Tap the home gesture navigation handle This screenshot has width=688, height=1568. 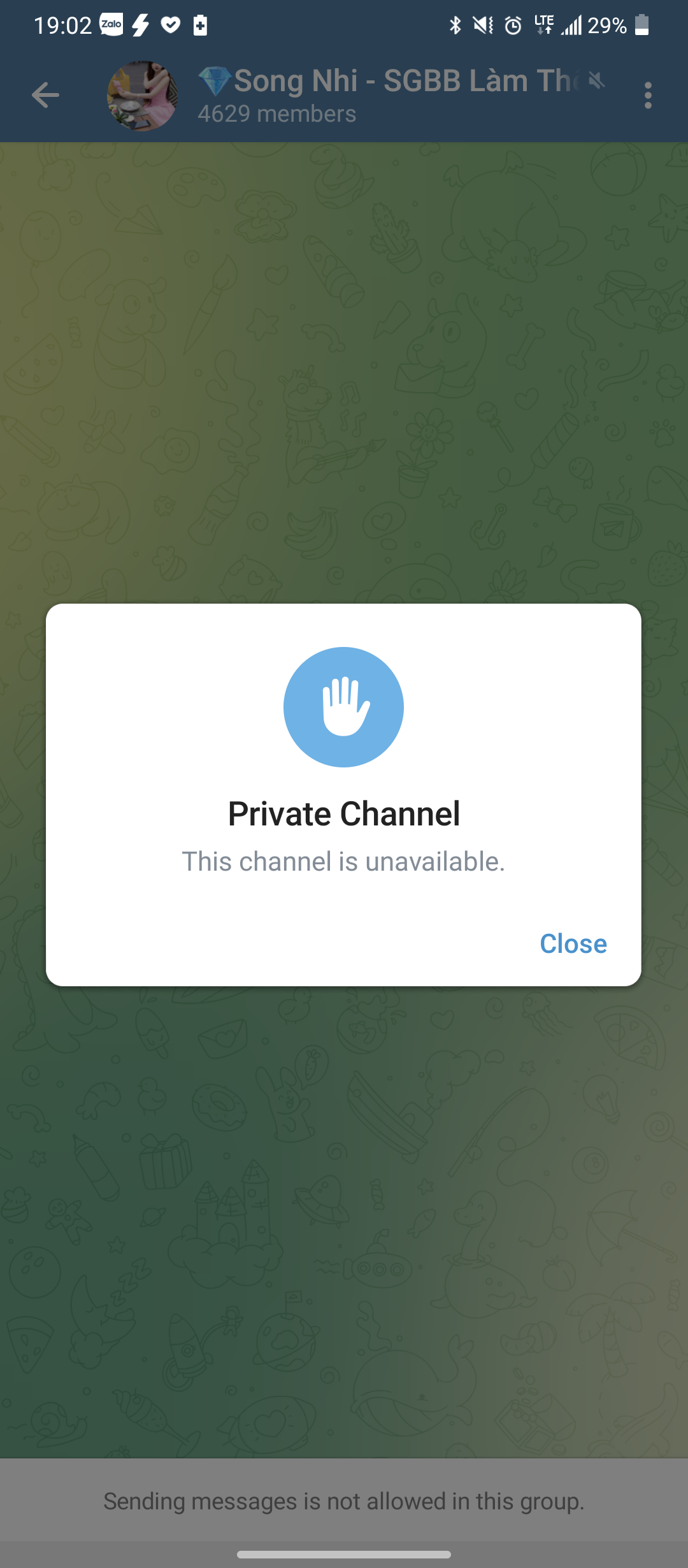[344, 1554]
